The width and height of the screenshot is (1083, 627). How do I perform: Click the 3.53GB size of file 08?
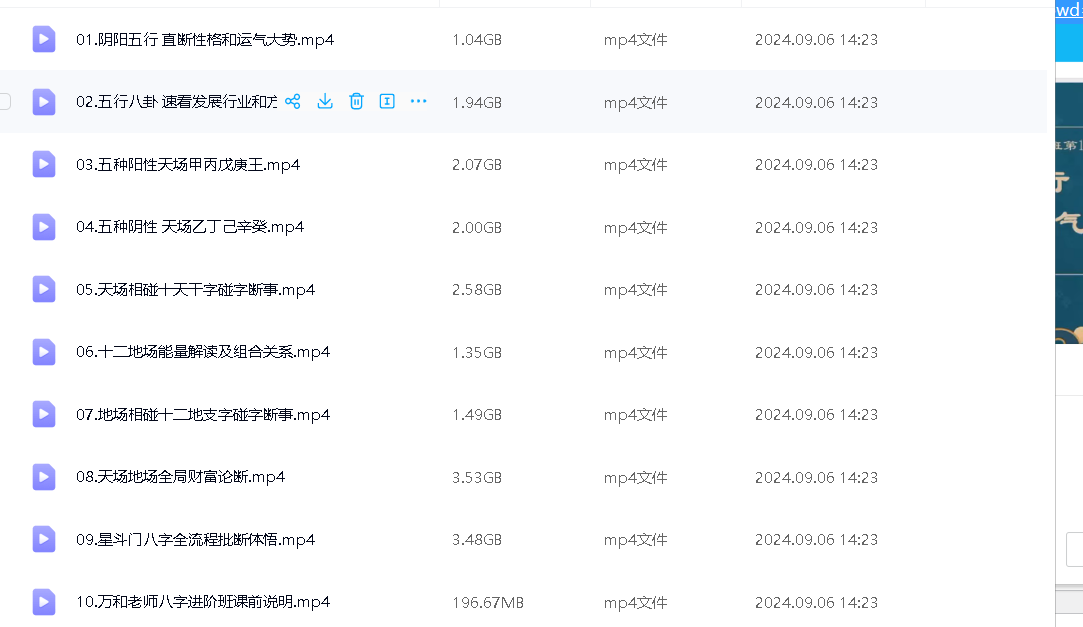pyautogui.click(x=477, y=477)
